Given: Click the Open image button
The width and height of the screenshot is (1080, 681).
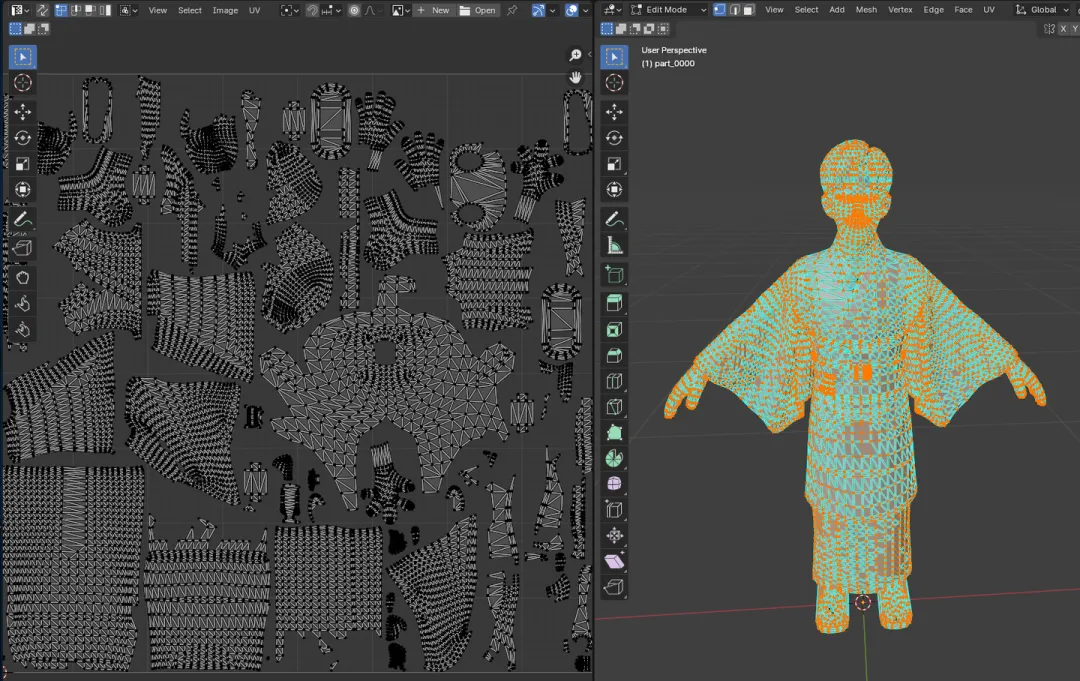Looking at the screenshot, I should click(x=477, y=10).
